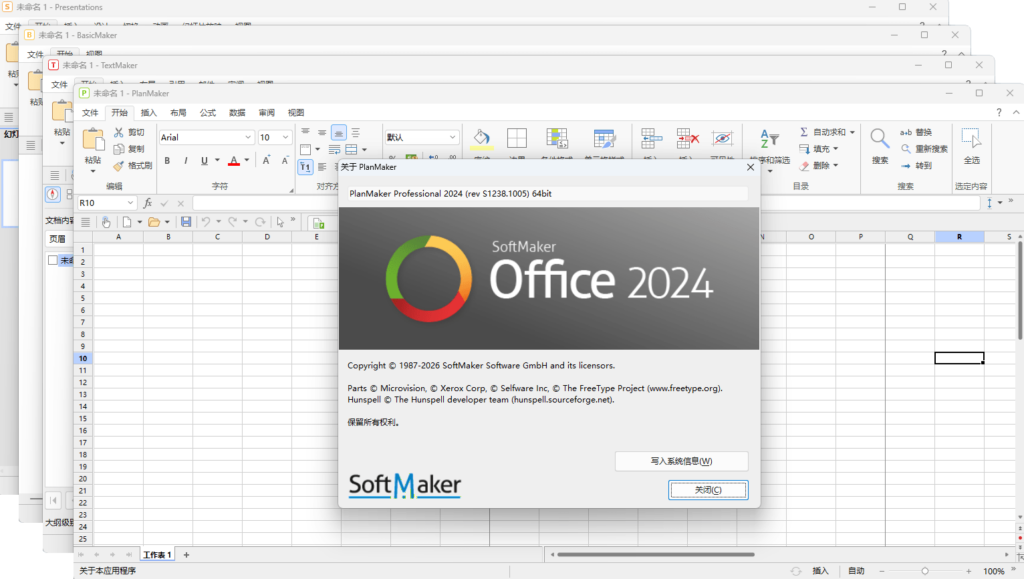The height and width of the screenshot is (579, 1024).
Task: Click the undo arrow in quick access toolbar
Action: tap(206, 222)
